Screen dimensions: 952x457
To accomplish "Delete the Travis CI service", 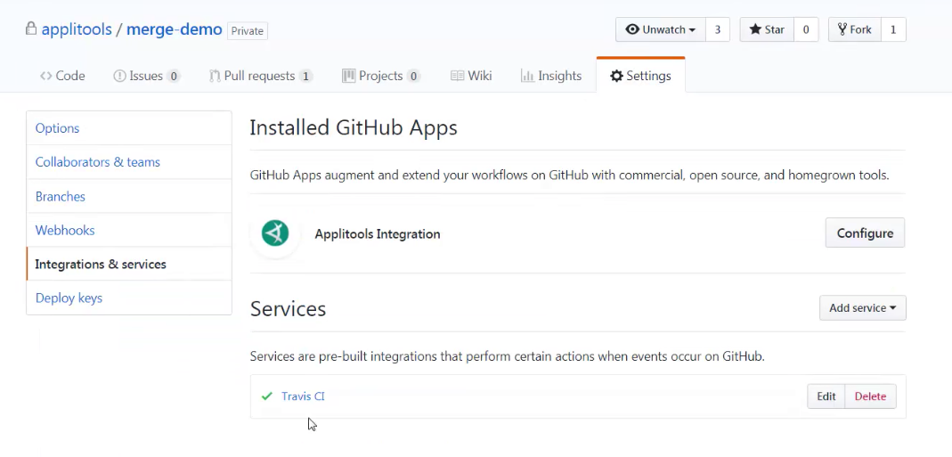I will (x=870, y=396).
